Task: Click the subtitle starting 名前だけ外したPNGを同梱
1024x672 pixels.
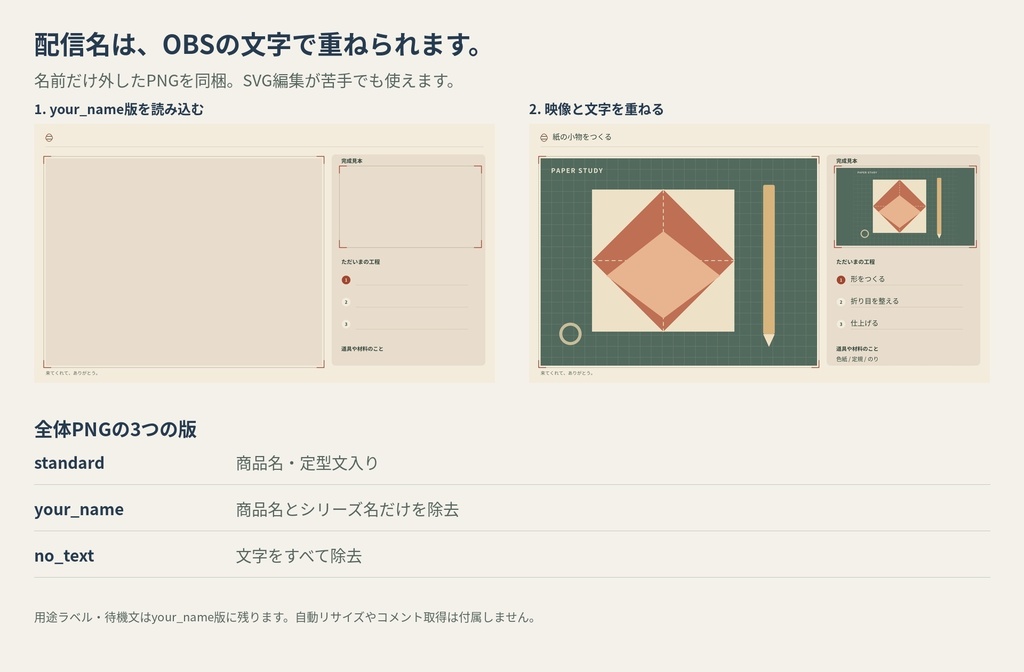Action: (246, 80)
